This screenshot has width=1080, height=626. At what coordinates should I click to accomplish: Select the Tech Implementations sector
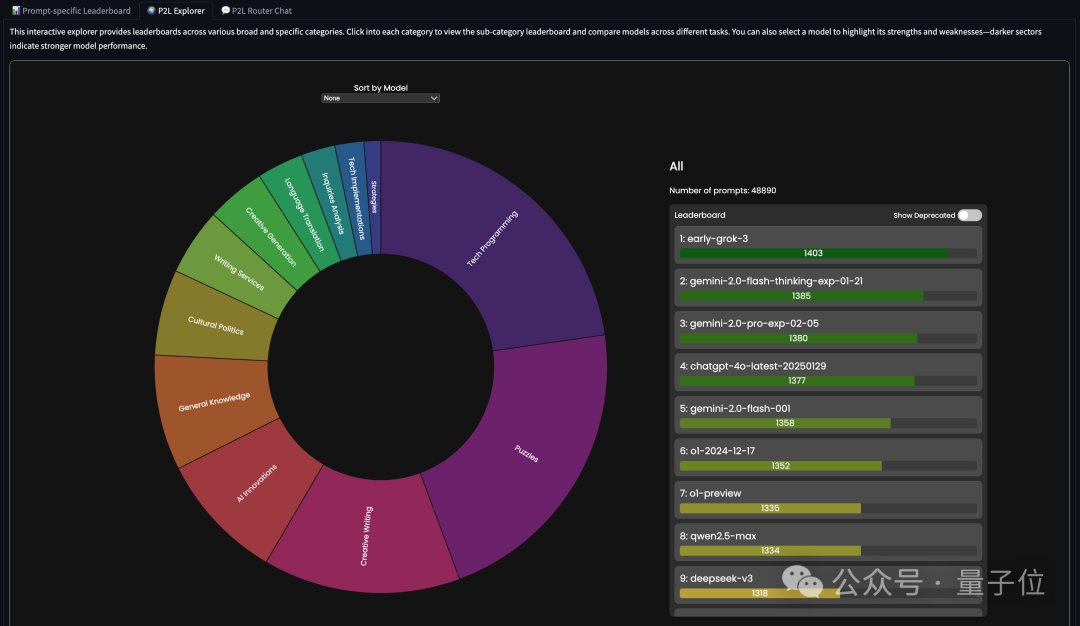tap(355, 198)
